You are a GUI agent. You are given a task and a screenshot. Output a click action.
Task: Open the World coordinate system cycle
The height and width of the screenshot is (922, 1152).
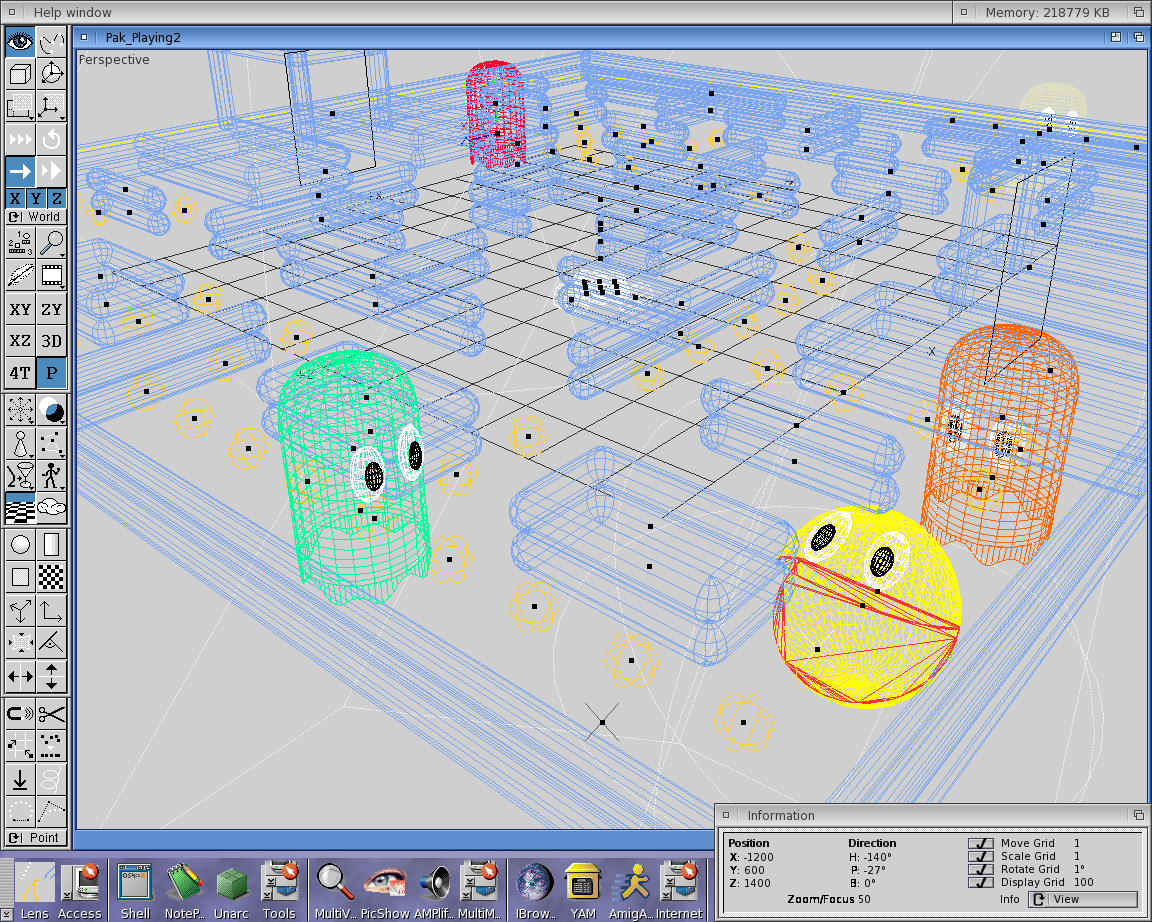click(35, 217)
